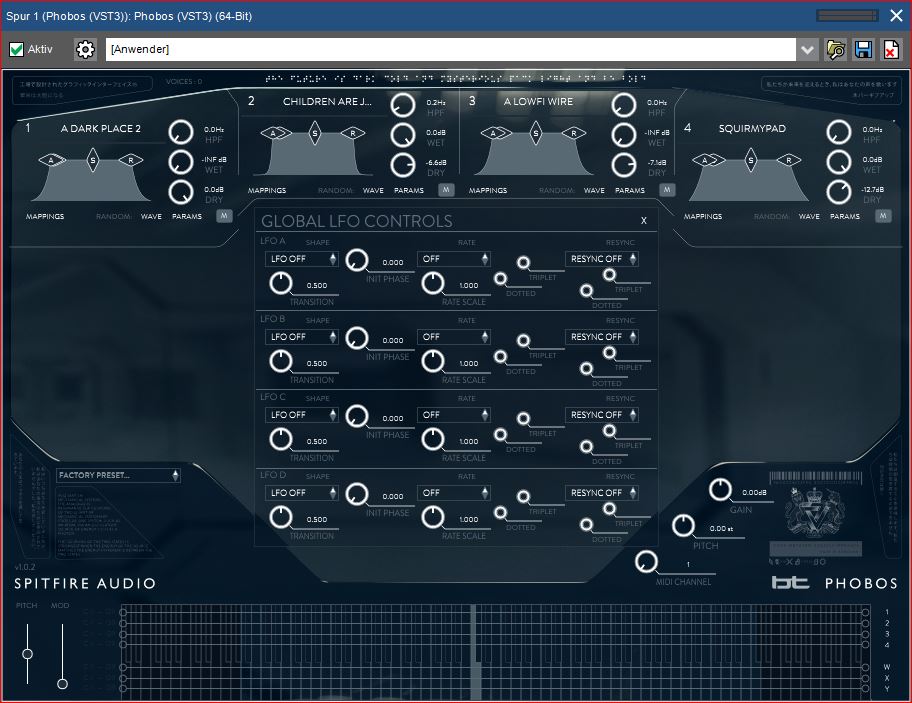
Task: Click the MIDI Channel knob
Action: pos(646,562)
